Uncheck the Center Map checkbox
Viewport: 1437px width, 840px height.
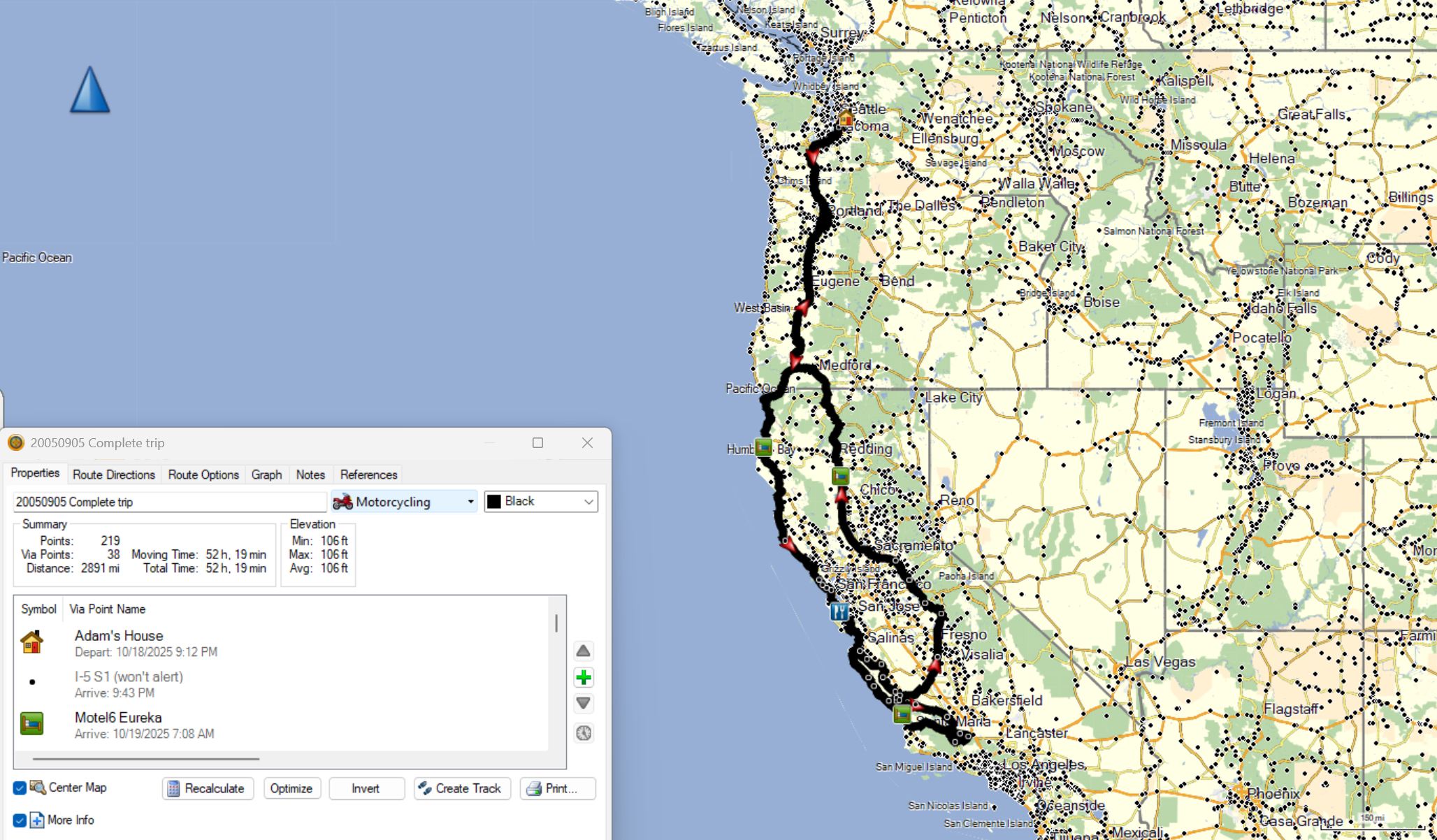(20, 788)
